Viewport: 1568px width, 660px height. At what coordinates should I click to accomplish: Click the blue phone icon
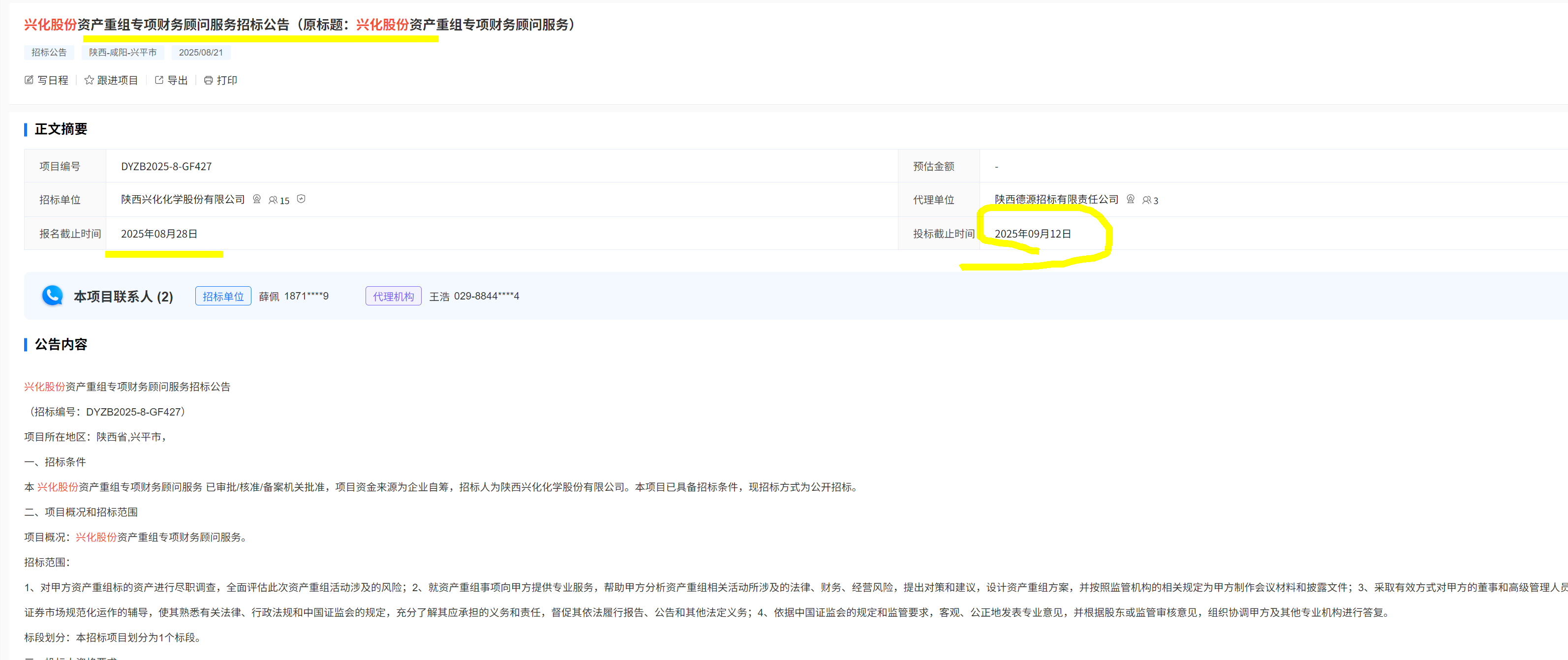tap(52, 296)
